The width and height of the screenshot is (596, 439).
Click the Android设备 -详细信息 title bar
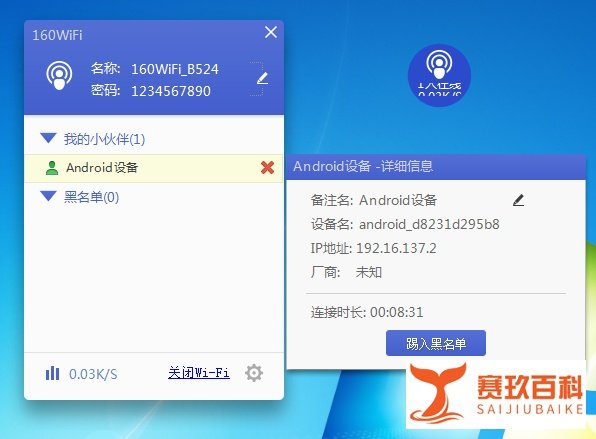pyautogui.click(x=436, y=166)
